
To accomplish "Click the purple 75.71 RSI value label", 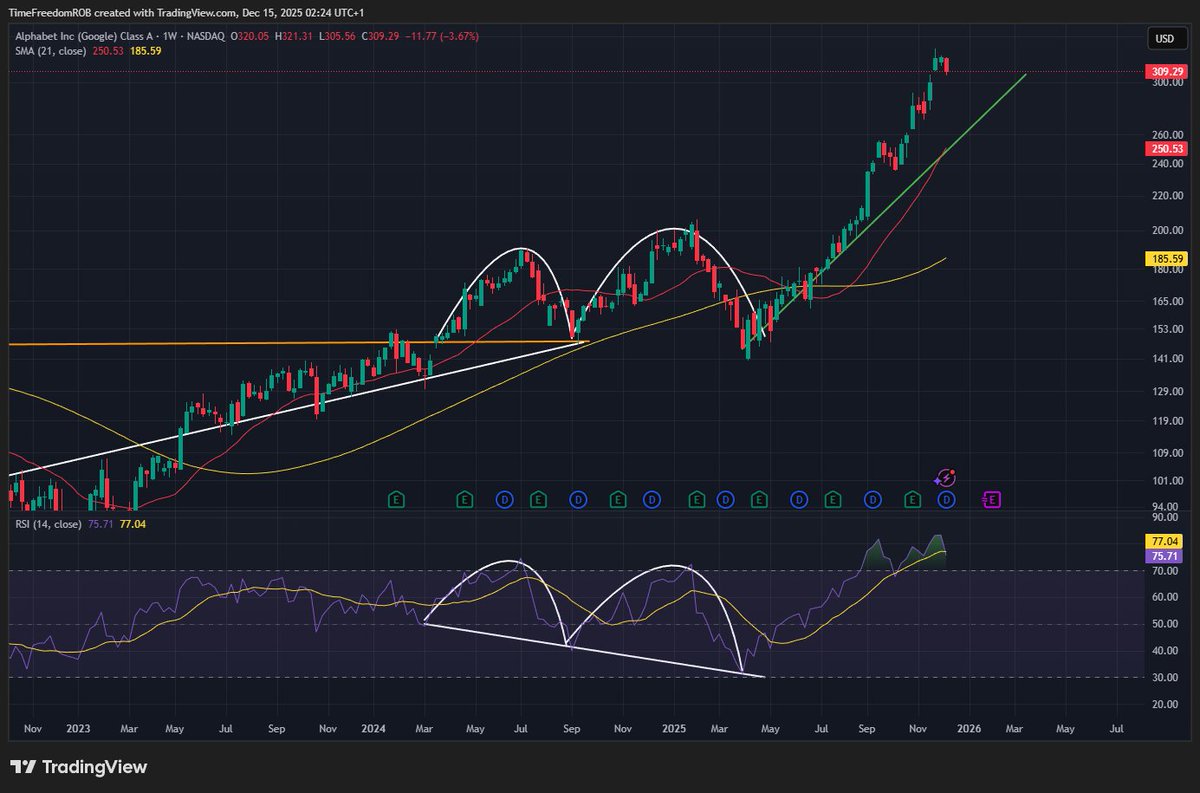I will (x=1166, y=555).
